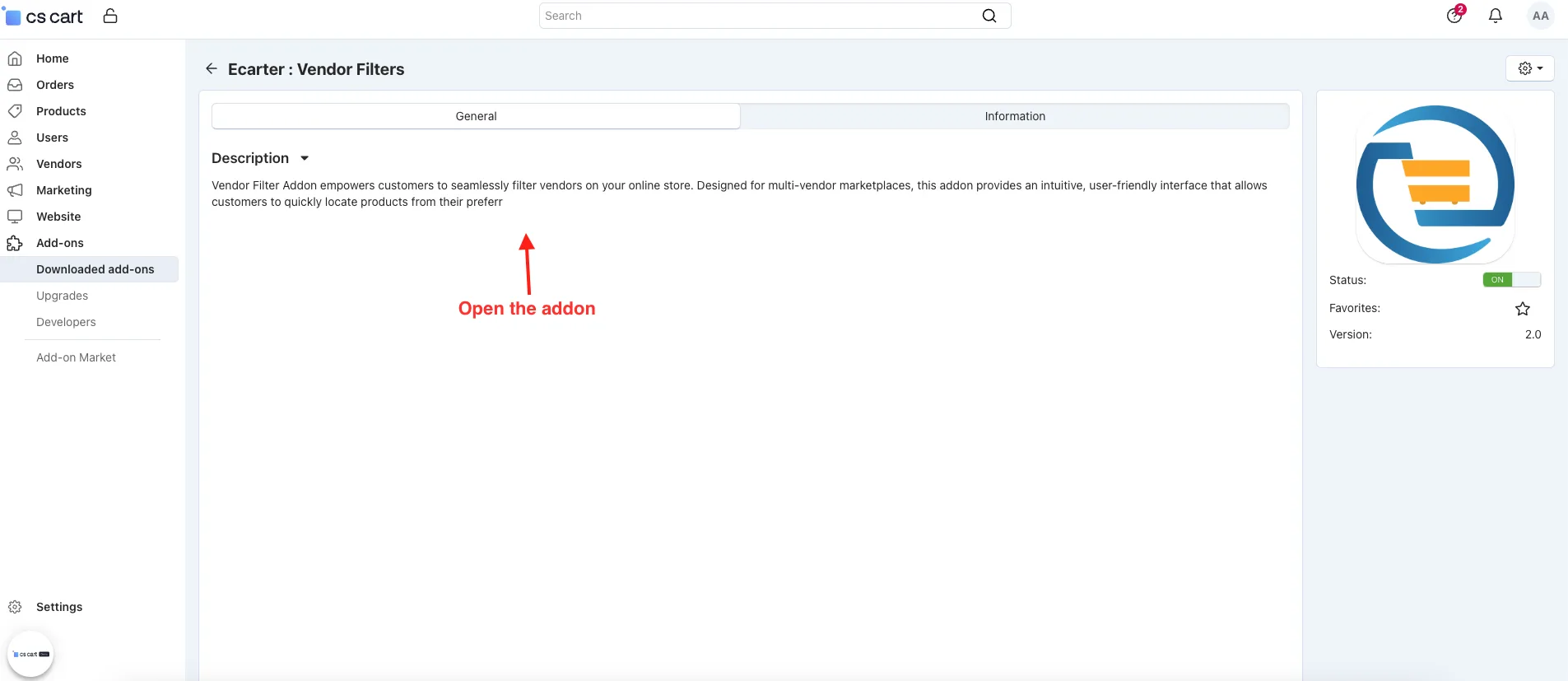Click the Home house icon
Screen dimensions: 1568x681
pos(15,58)
